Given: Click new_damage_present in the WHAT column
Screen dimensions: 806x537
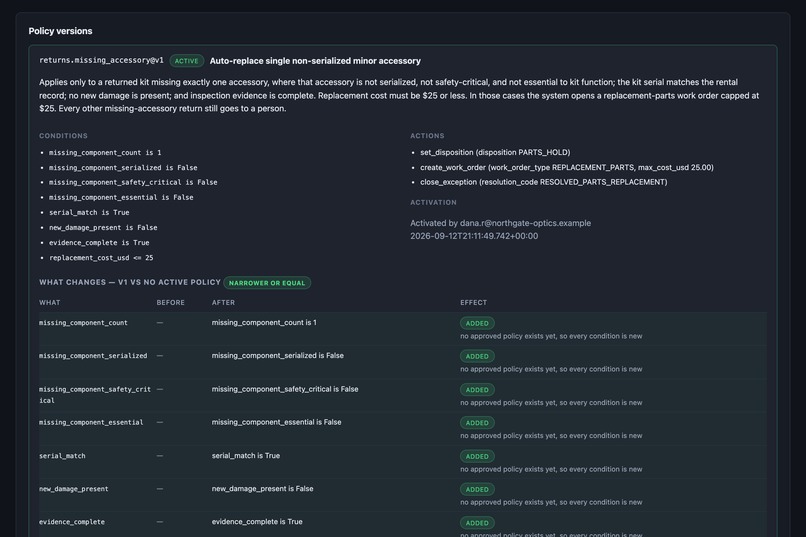Looking at the screenshot, I should pos(74,489).
